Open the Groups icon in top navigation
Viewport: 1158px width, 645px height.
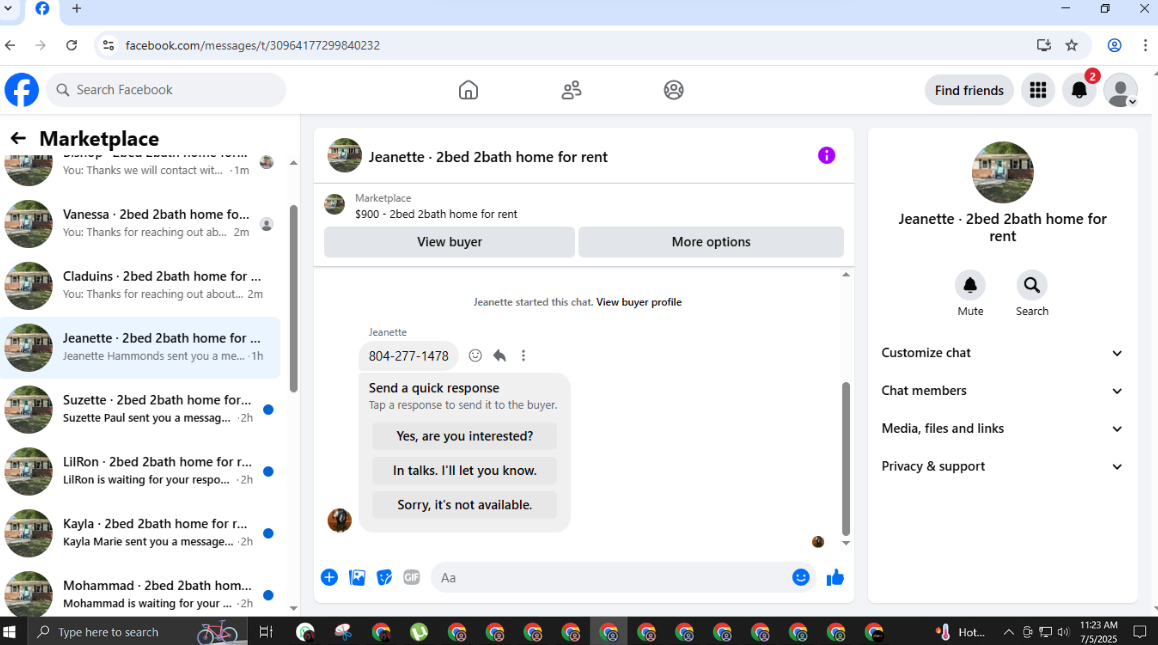click(674, 90)
